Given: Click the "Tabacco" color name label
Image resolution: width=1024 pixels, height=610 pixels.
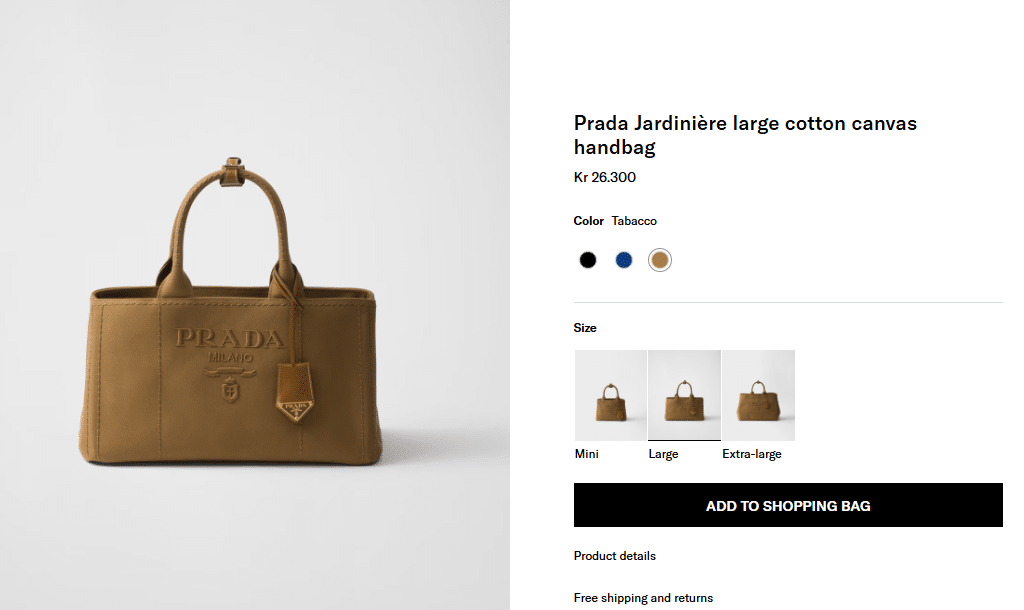Looking at the screenshot, I should click(634, 221).
